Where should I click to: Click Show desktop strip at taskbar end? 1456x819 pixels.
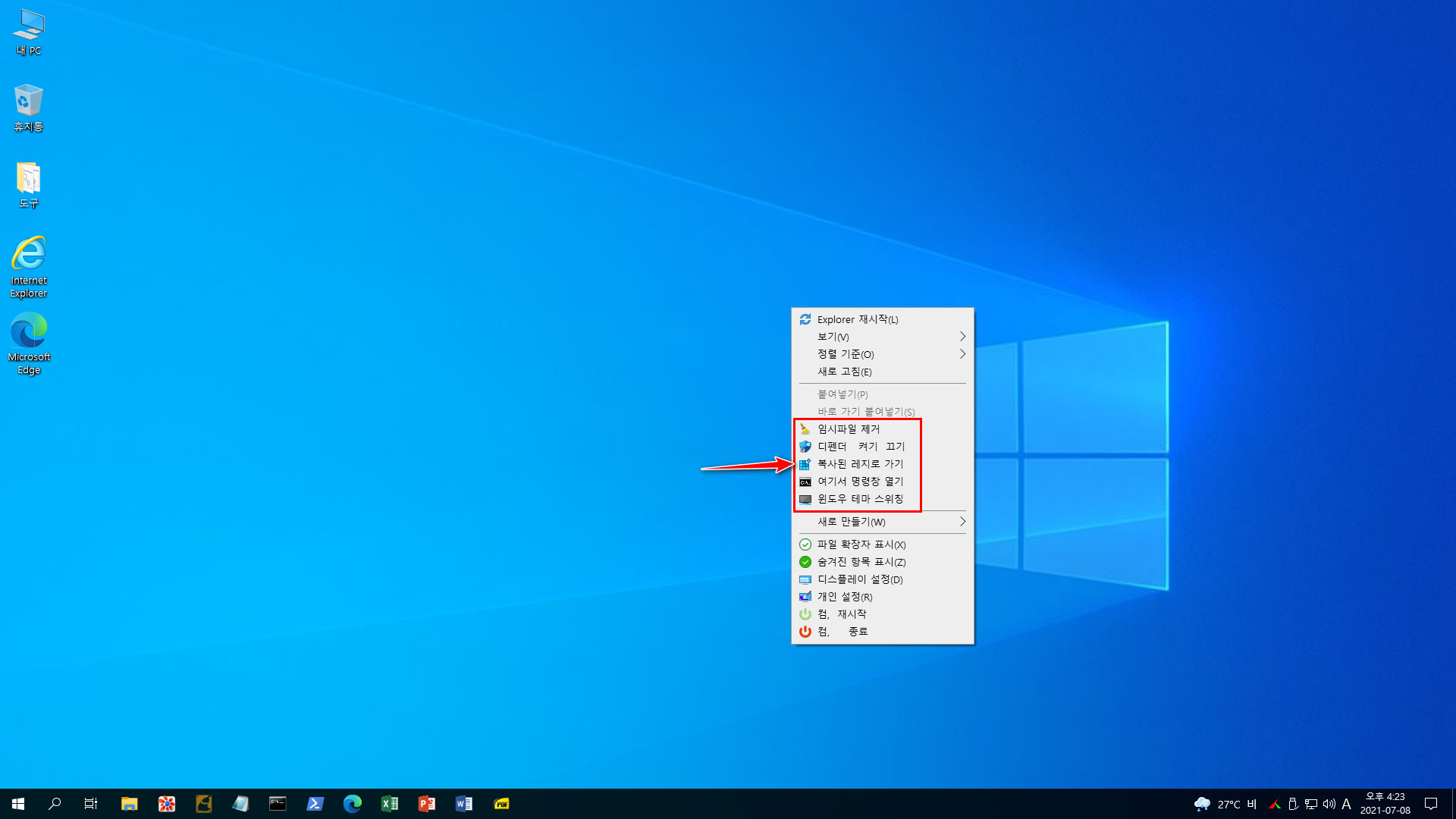1453,804
